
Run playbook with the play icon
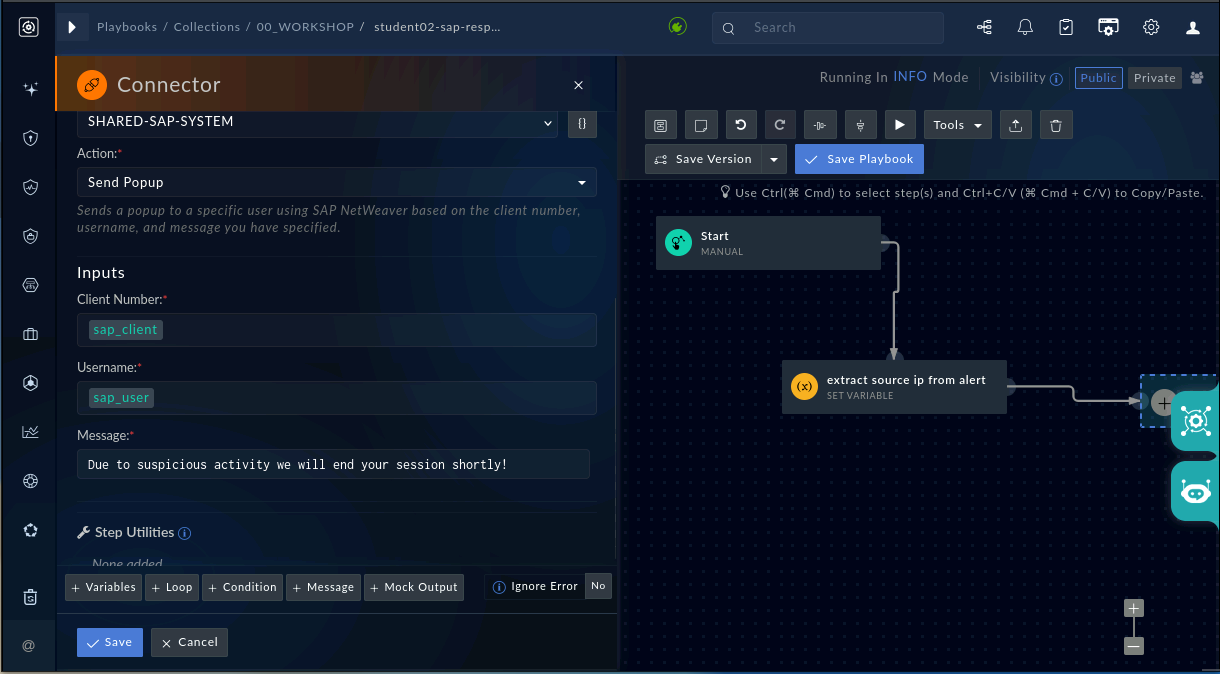pos(900,125)
